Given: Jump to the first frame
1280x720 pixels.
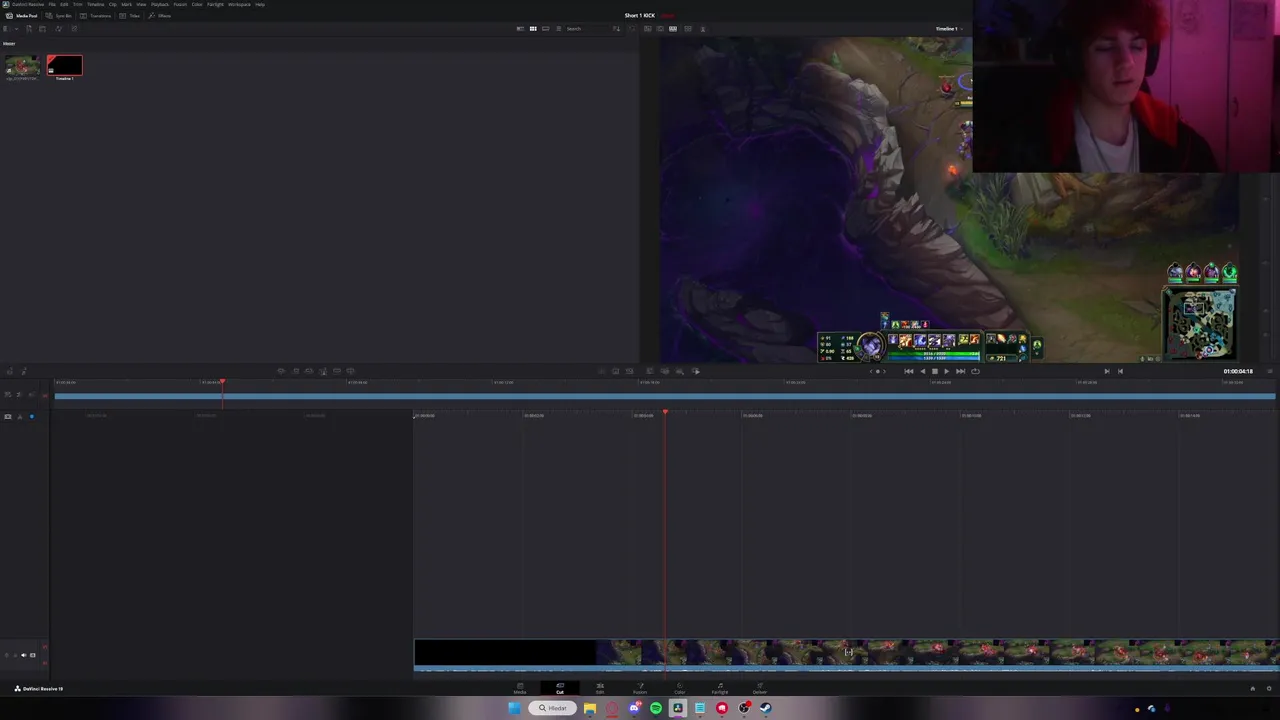Looking at the screenshot, I should tap(909, 371).
